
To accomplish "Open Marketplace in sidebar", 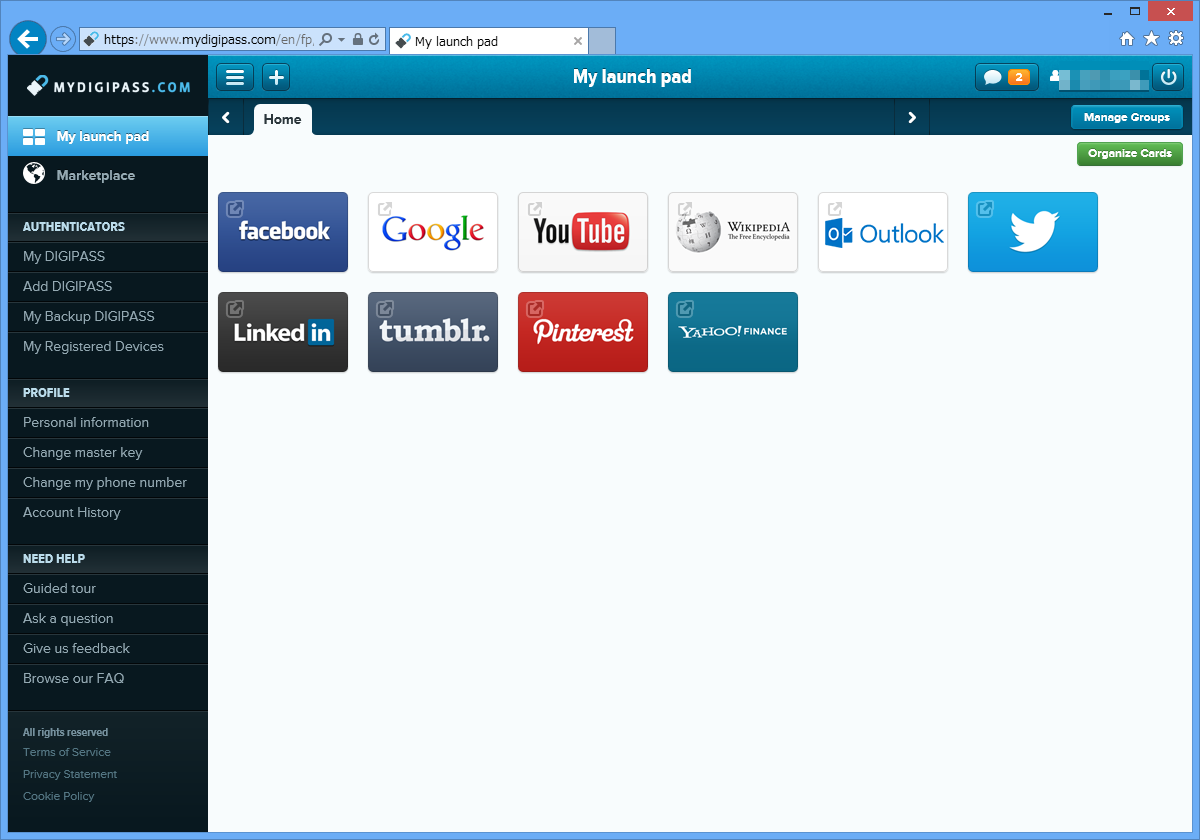I will [x=108, y=175].
